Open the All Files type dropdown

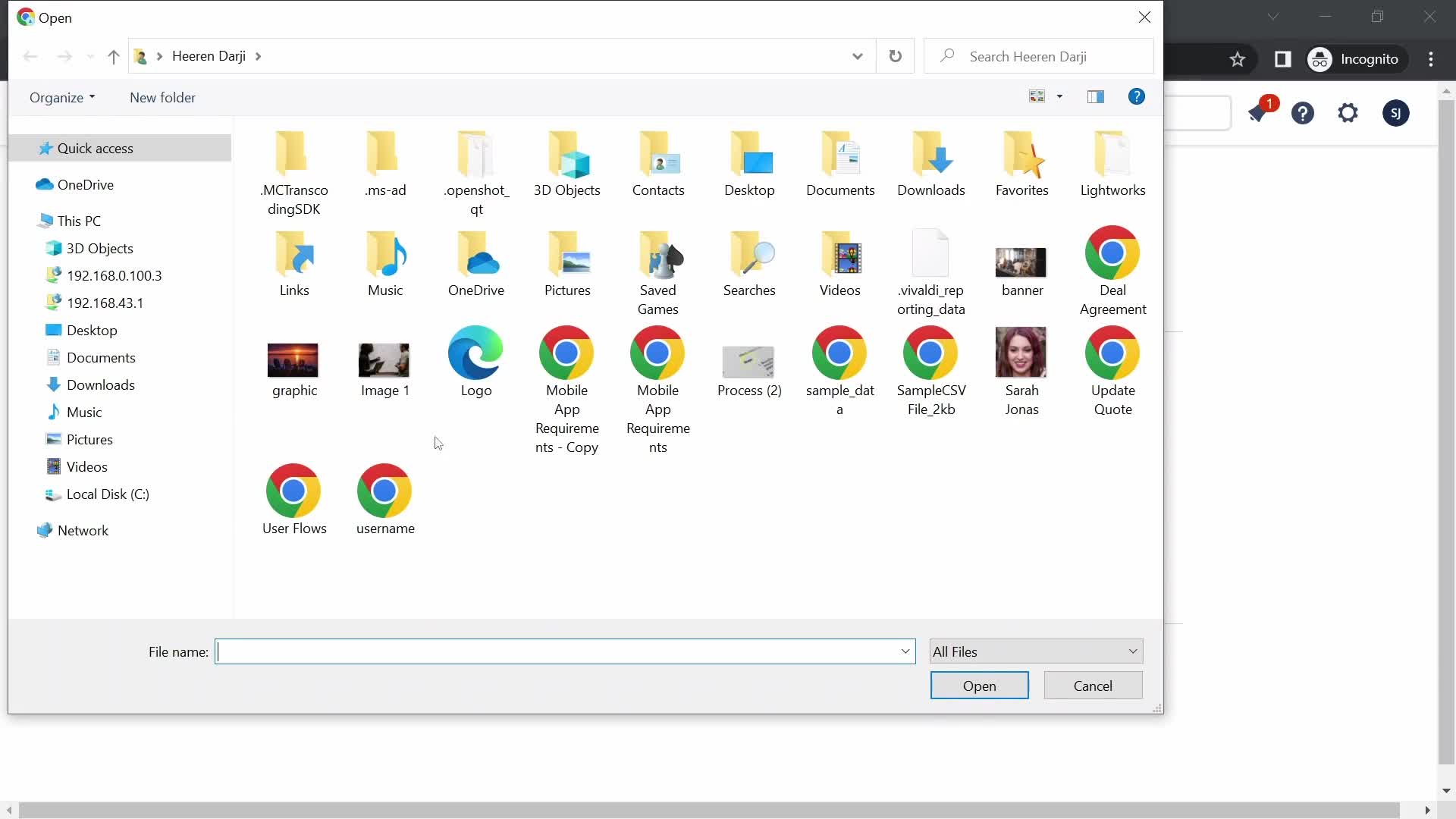tap(1036, 651)
